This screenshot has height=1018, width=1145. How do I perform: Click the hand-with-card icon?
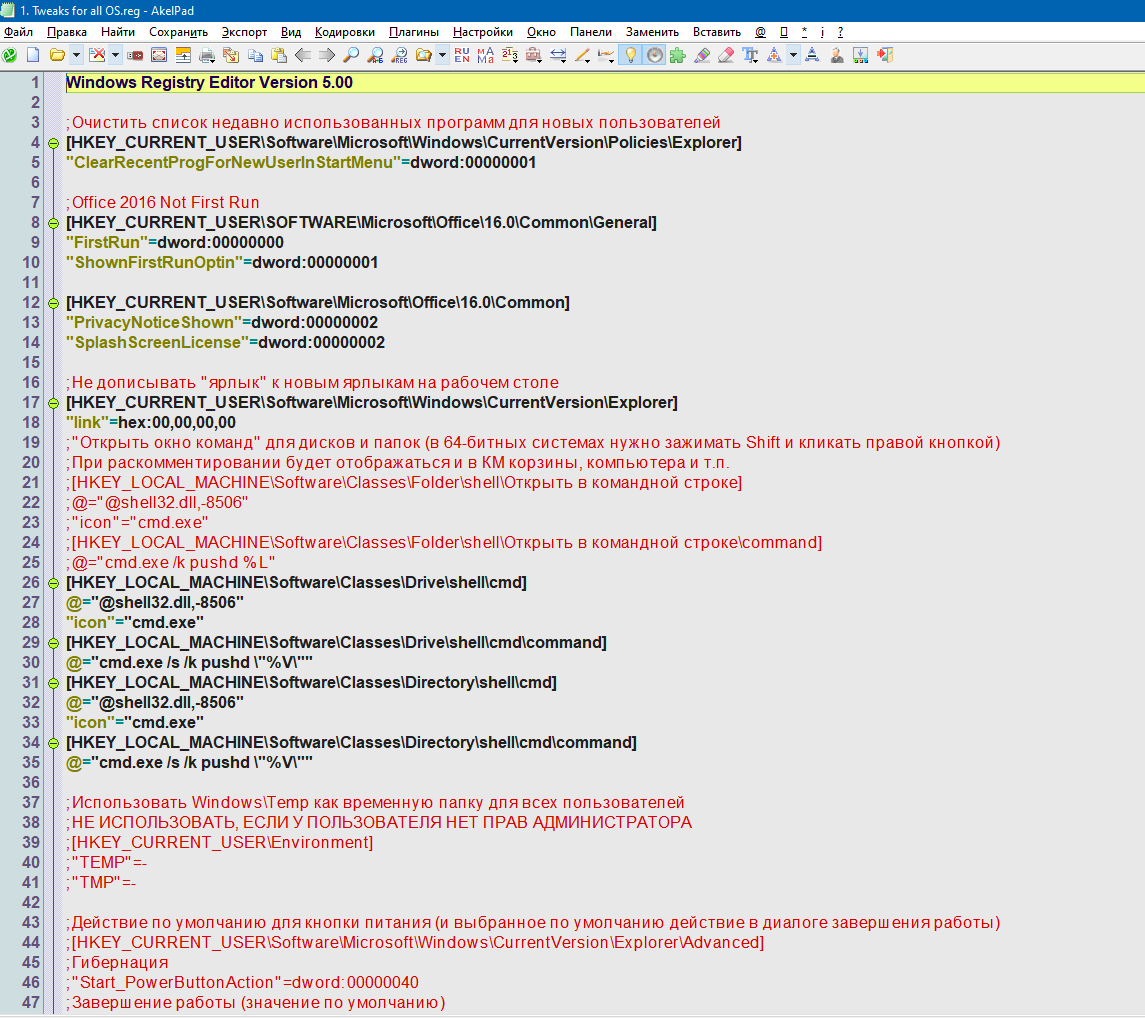point(606,56)
